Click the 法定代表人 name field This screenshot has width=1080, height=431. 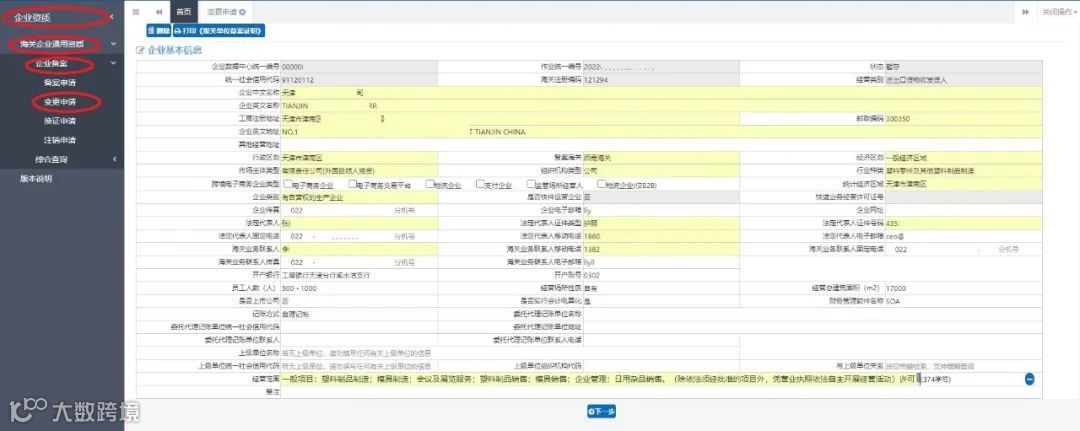(x=359, y=223)
